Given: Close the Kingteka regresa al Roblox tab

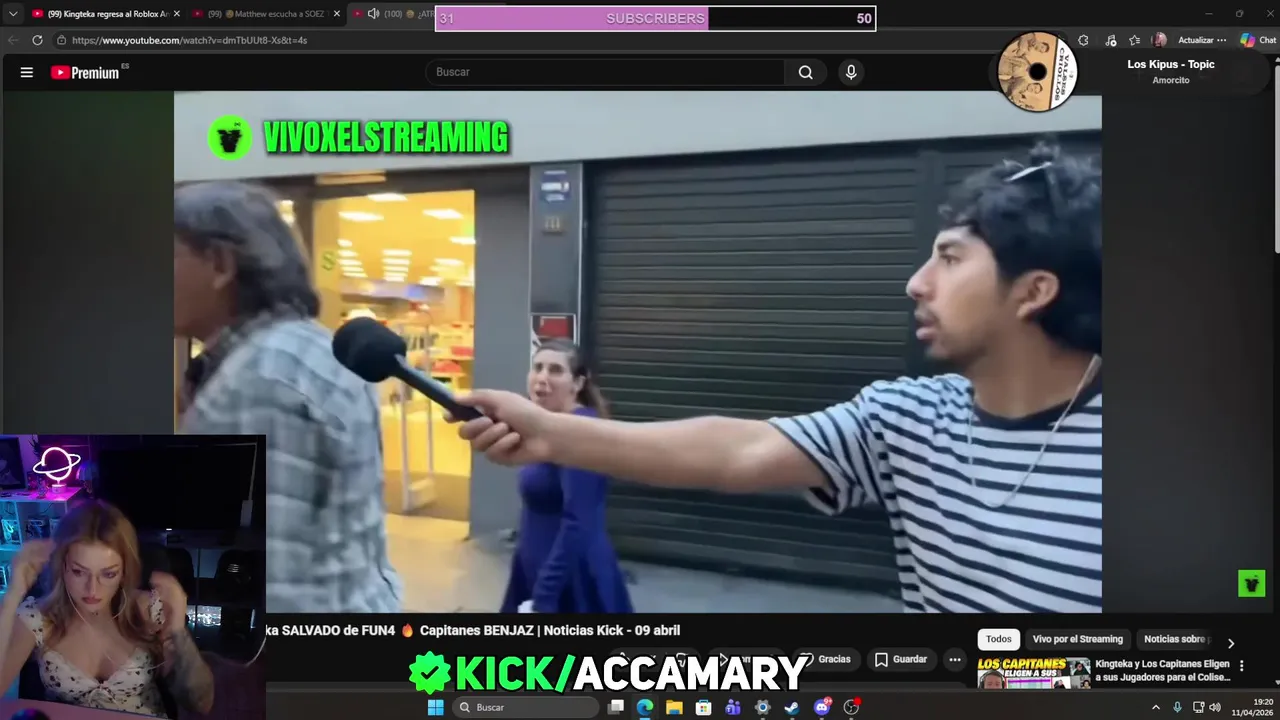Looking at the screenshot, I should click(x=177, y=14).
